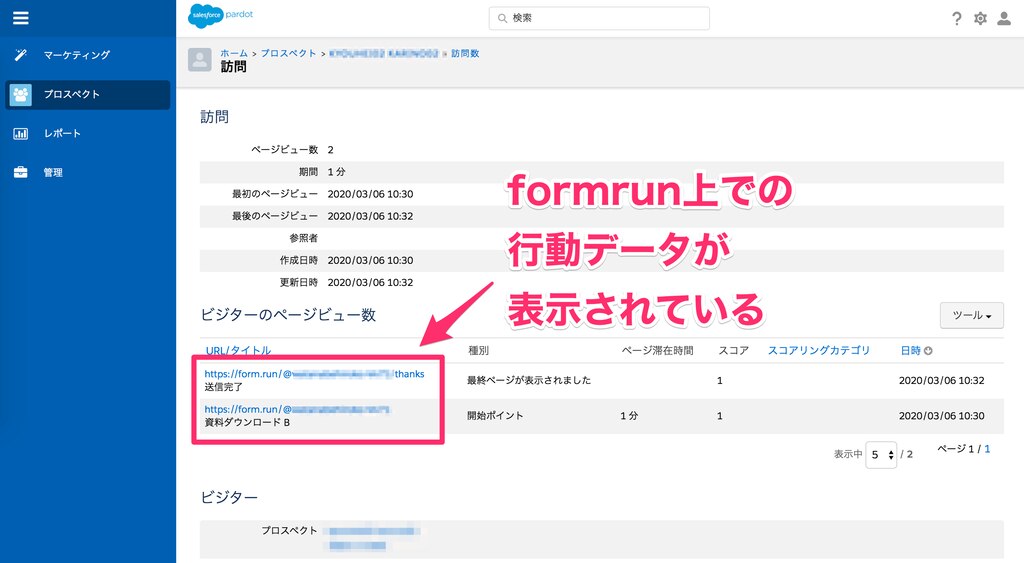Click 最終ページが表示されました cell
This screenshot has width=1024, height=563.
529,380
